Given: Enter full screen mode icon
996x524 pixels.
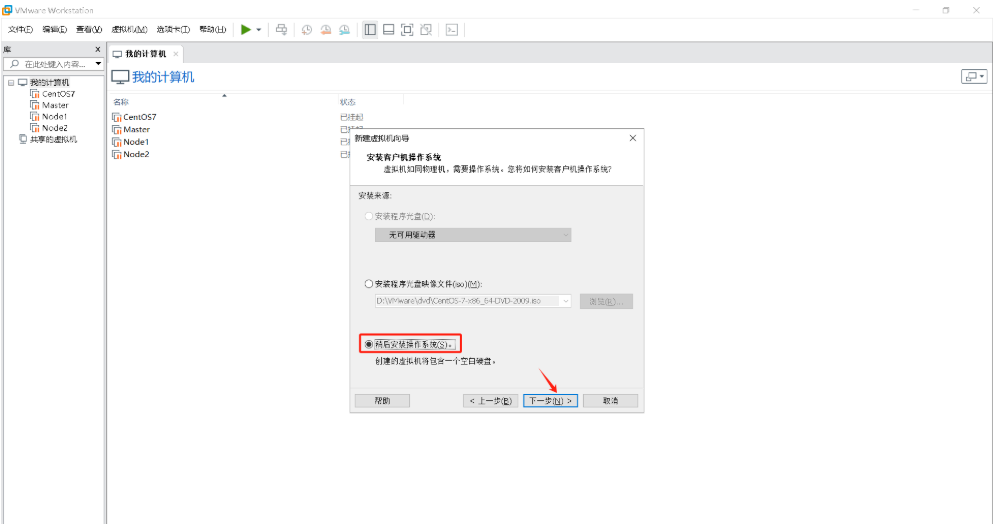Looking at the screenshot, I should (407, 30).
